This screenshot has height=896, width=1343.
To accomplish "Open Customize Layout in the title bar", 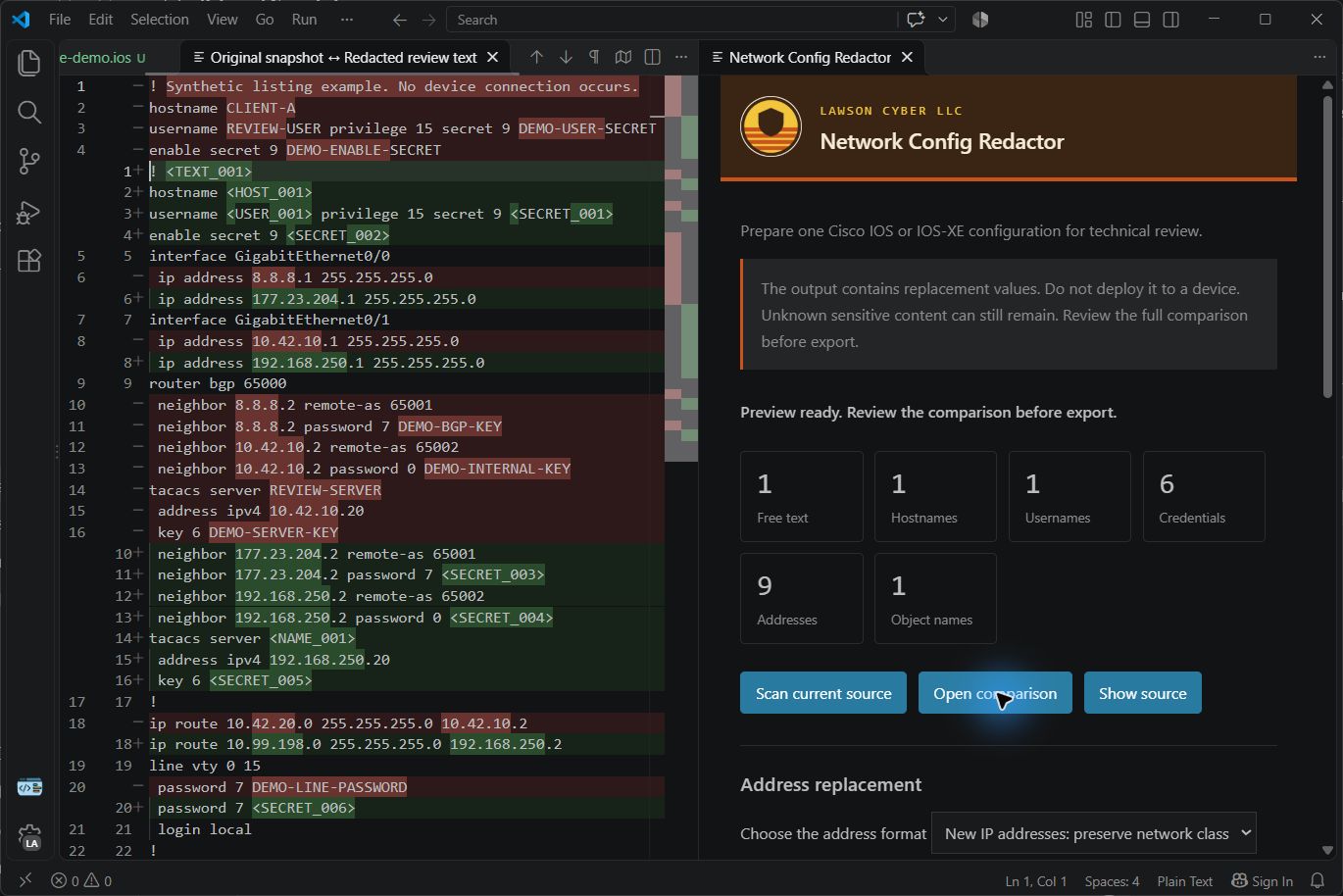I will point(1083,20).
